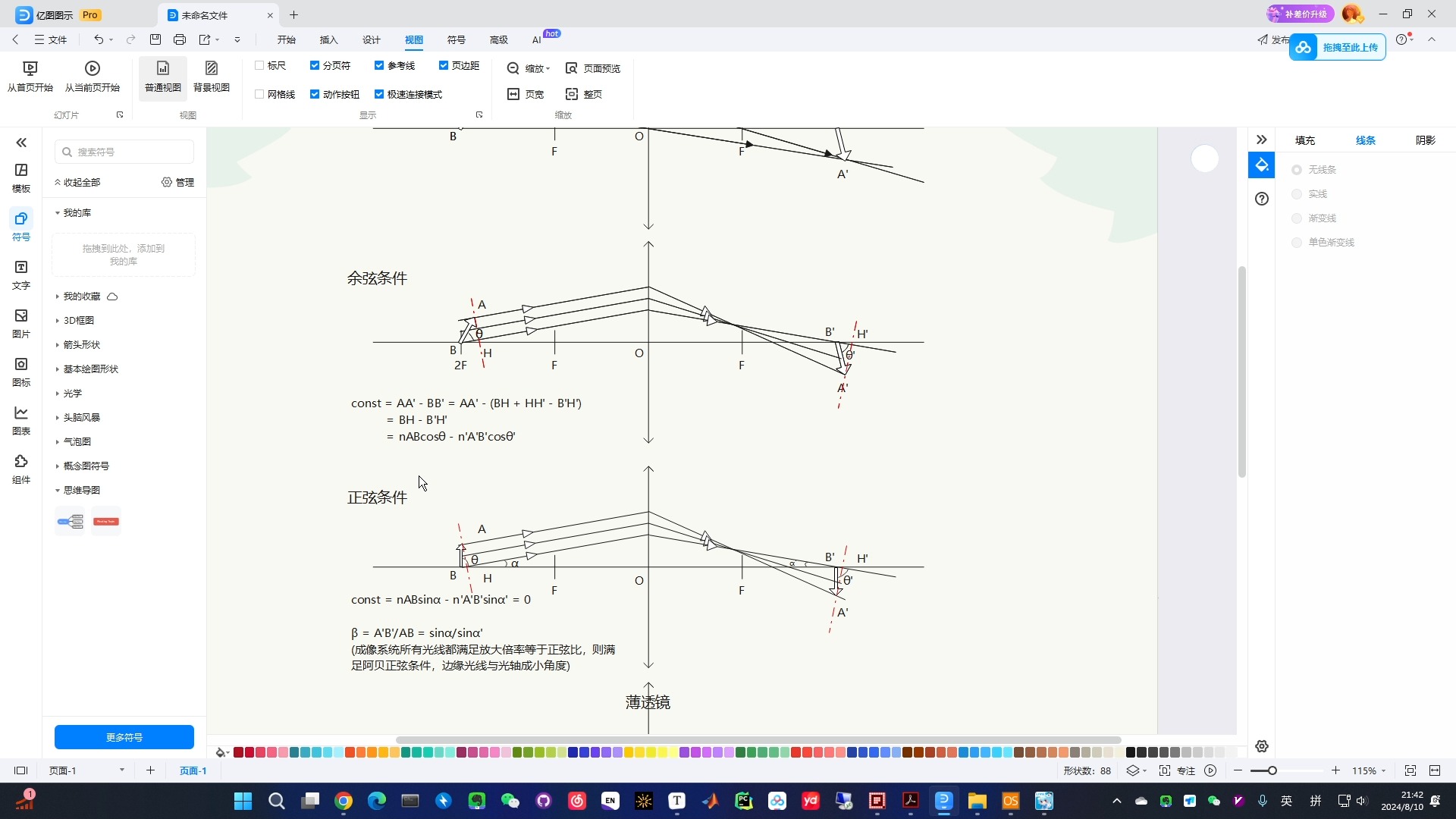Enable the 标尺 ruler checkbox
The image size is (1456, 819).
[x=259, y=65]
